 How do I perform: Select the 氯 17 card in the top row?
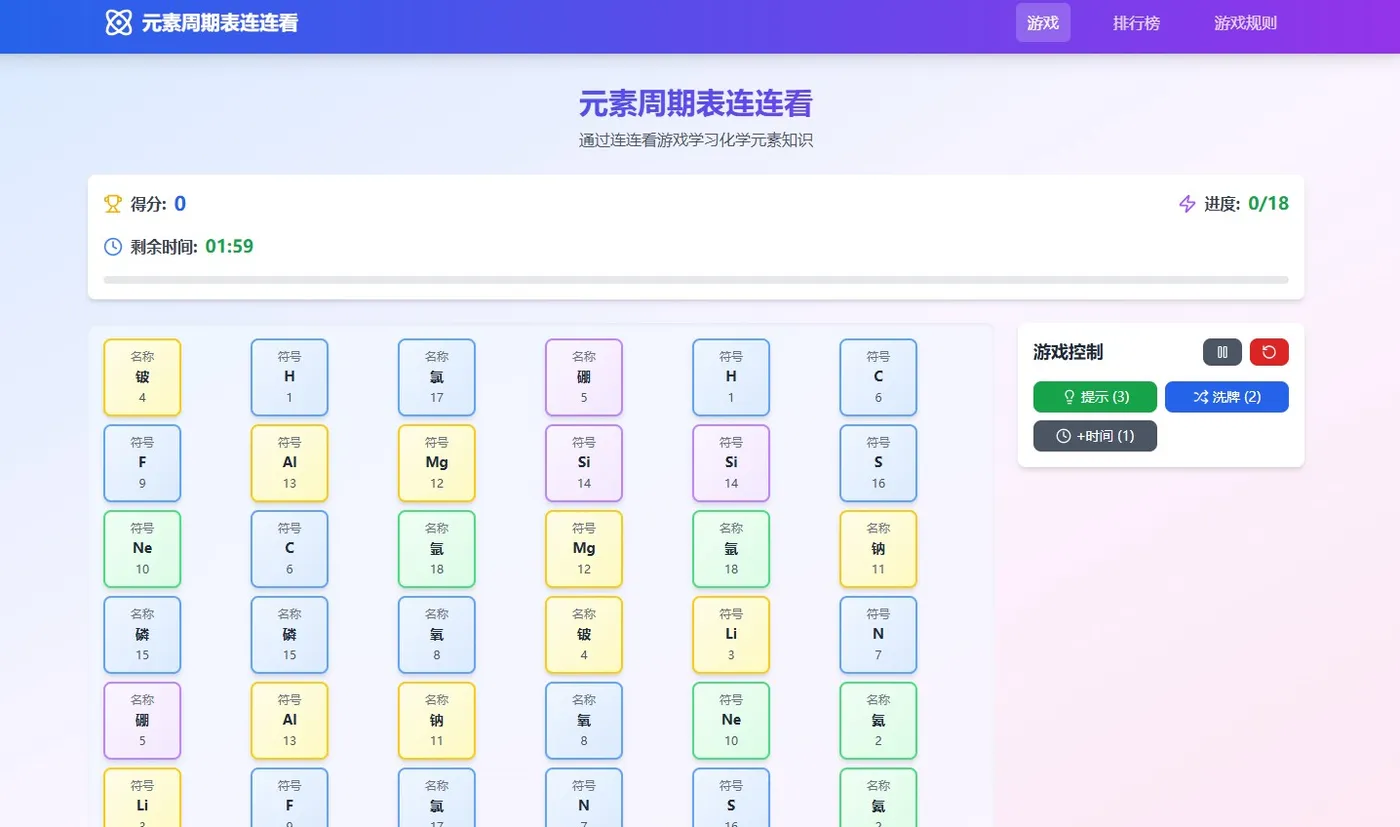[437, 377]
